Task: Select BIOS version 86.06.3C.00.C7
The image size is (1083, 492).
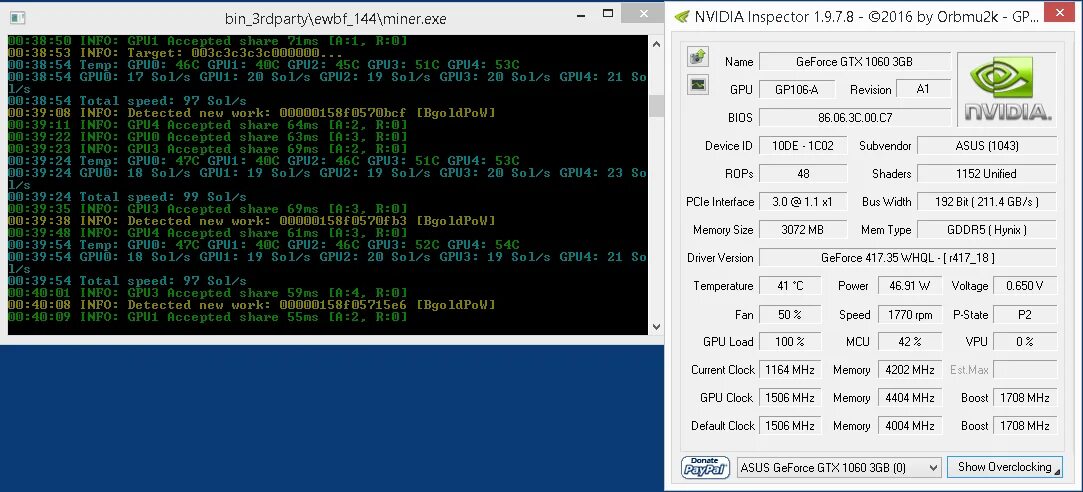Action: (x=854, y=117)
